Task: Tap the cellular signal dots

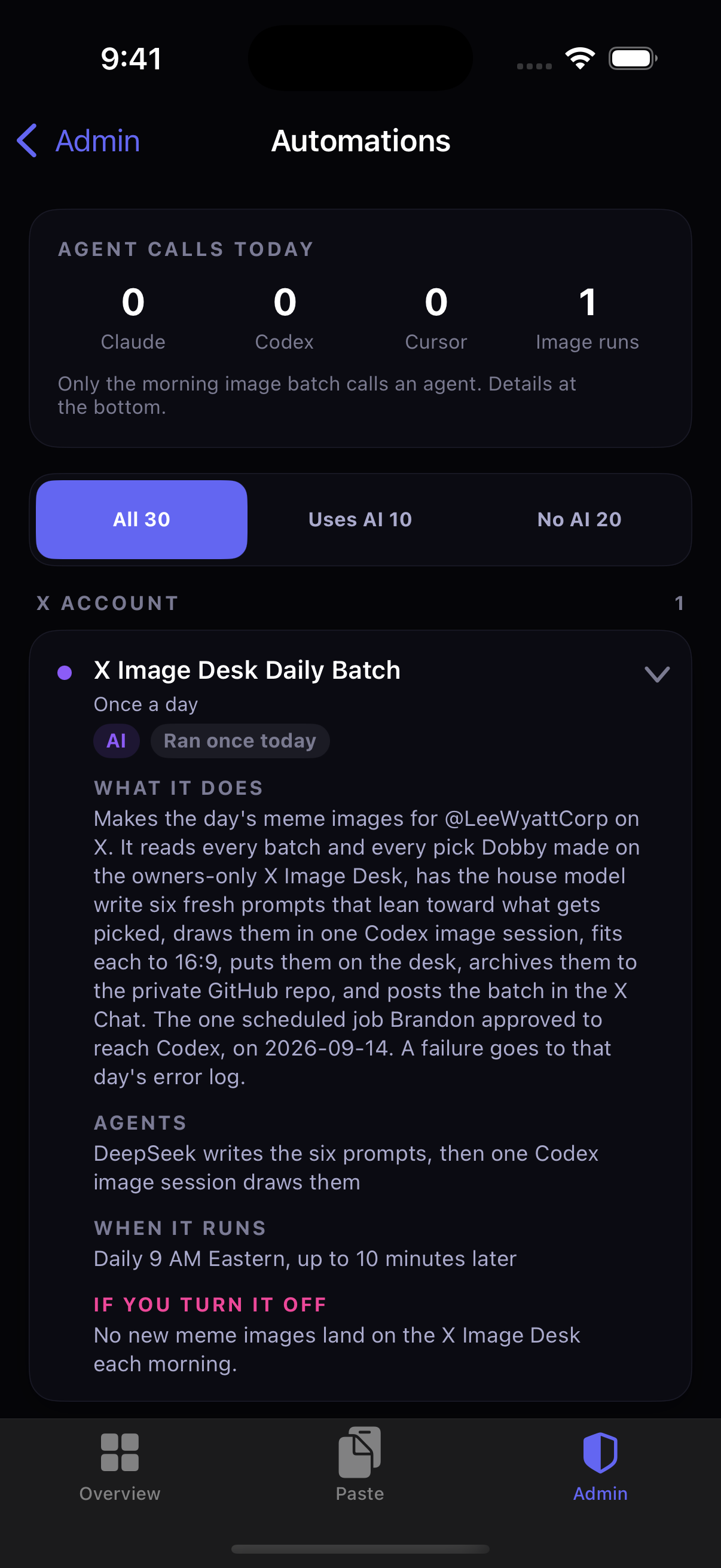Action: (534, 66)
